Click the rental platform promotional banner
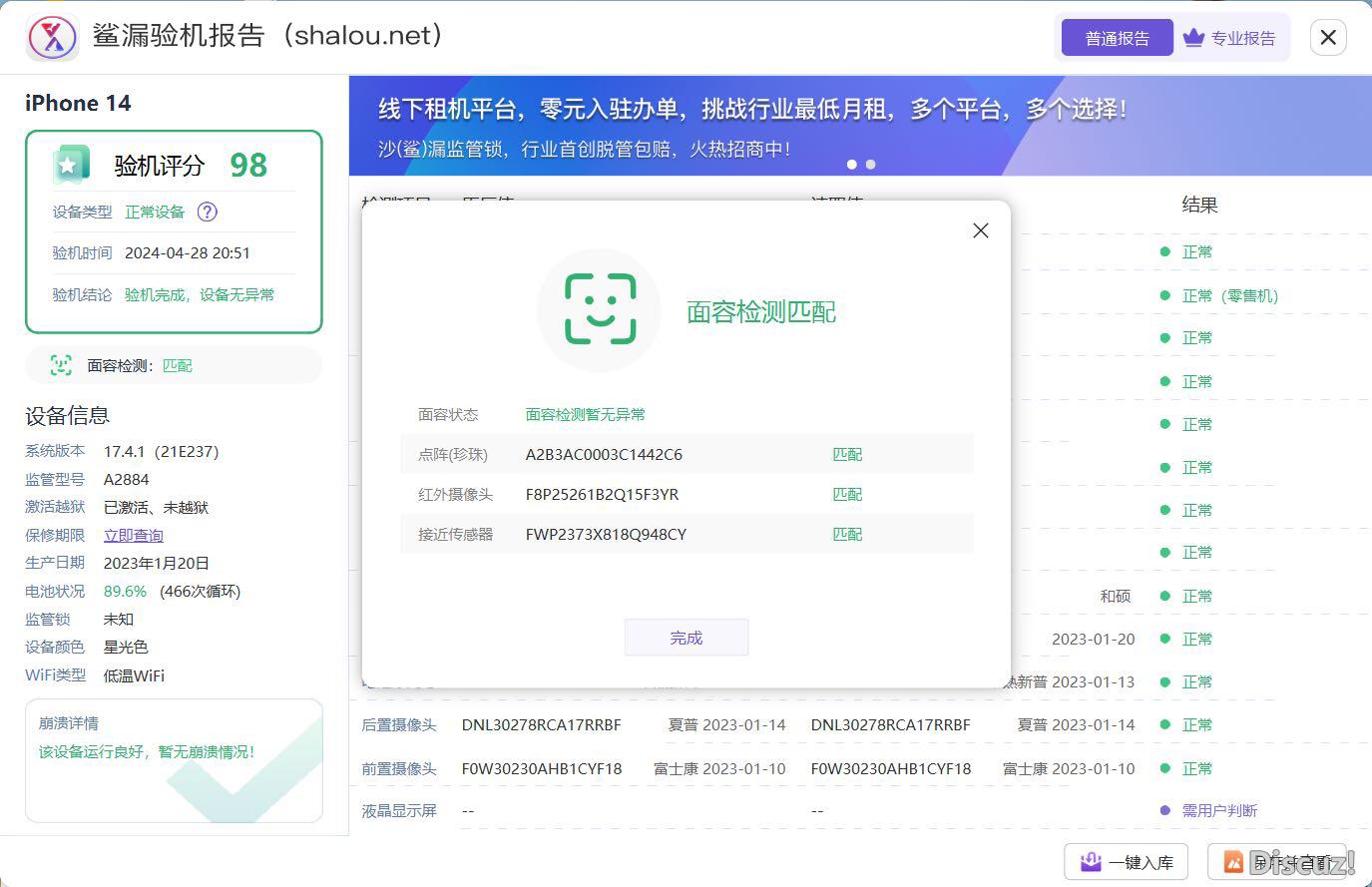The width and height of the screenshot is (1372, 887). (860, 126)
